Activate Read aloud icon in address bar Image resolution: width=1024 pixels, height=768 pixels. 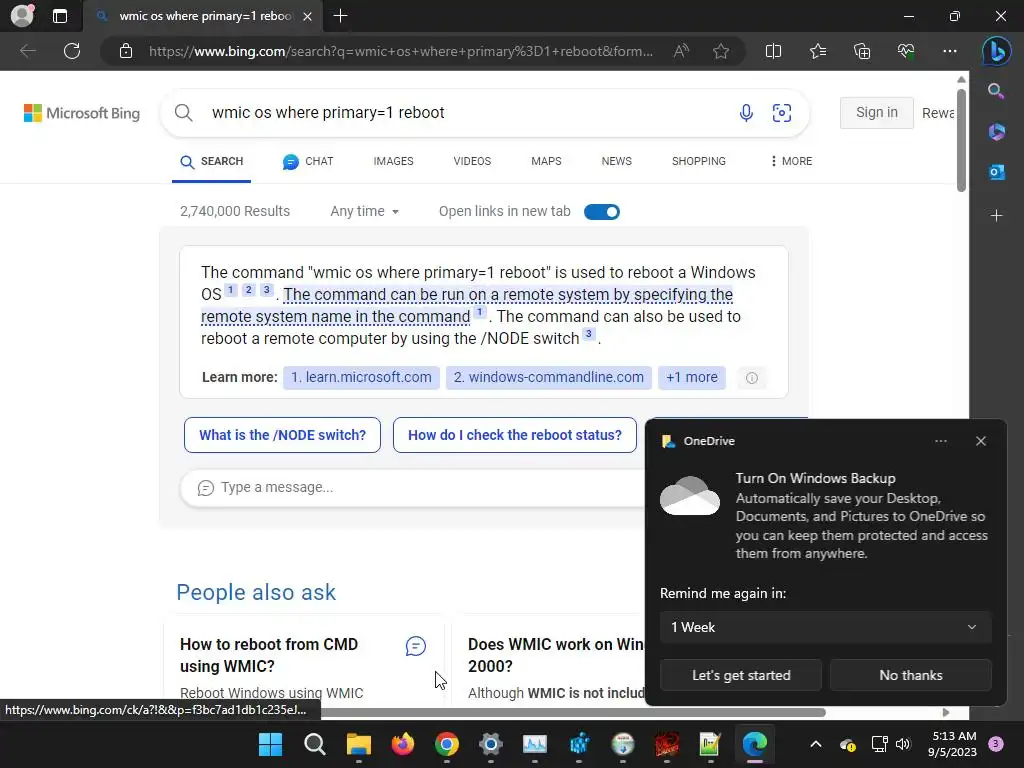(x=681, y=51)
